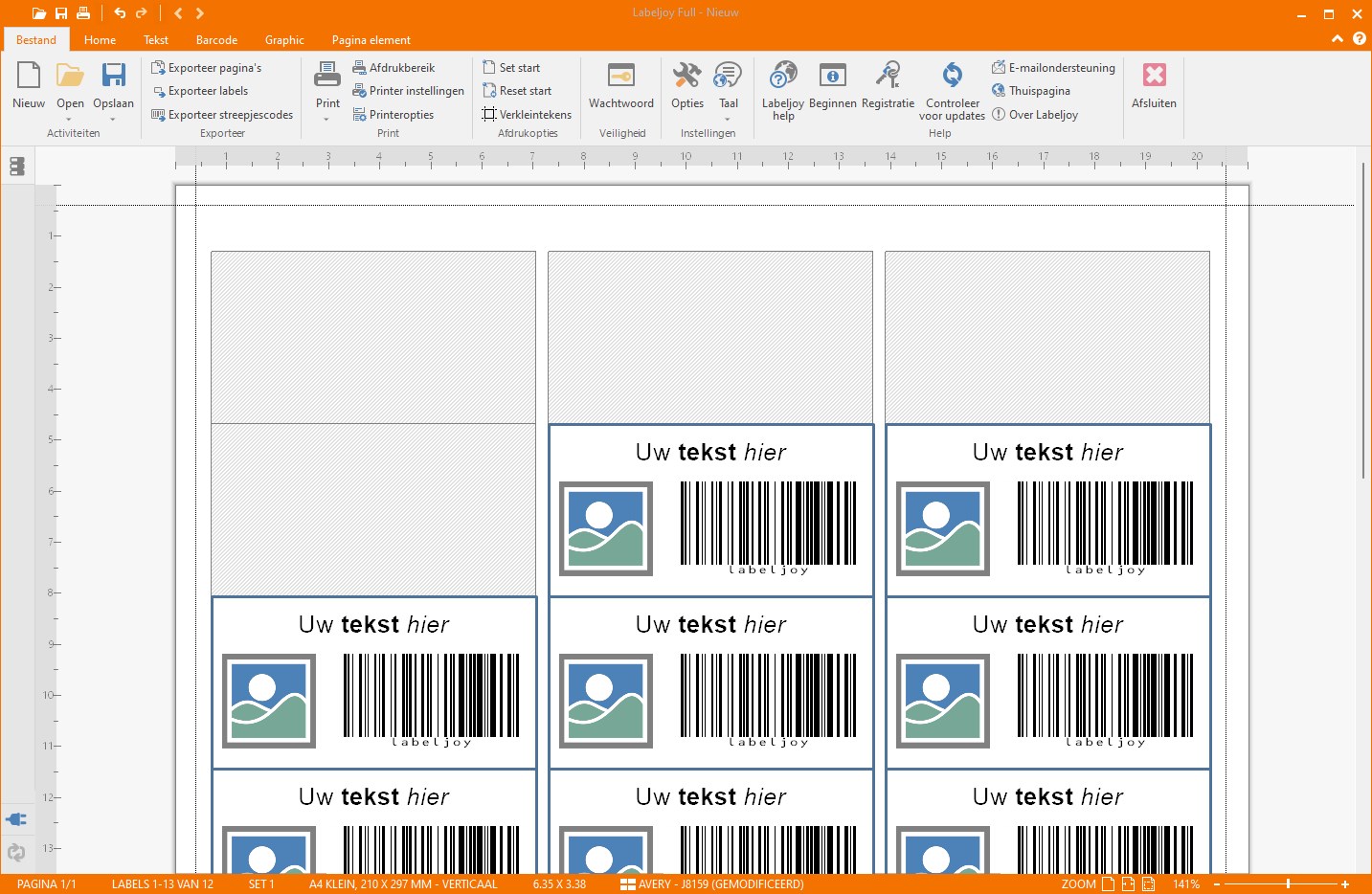Click the zoom slider handle

[1289, 884]
